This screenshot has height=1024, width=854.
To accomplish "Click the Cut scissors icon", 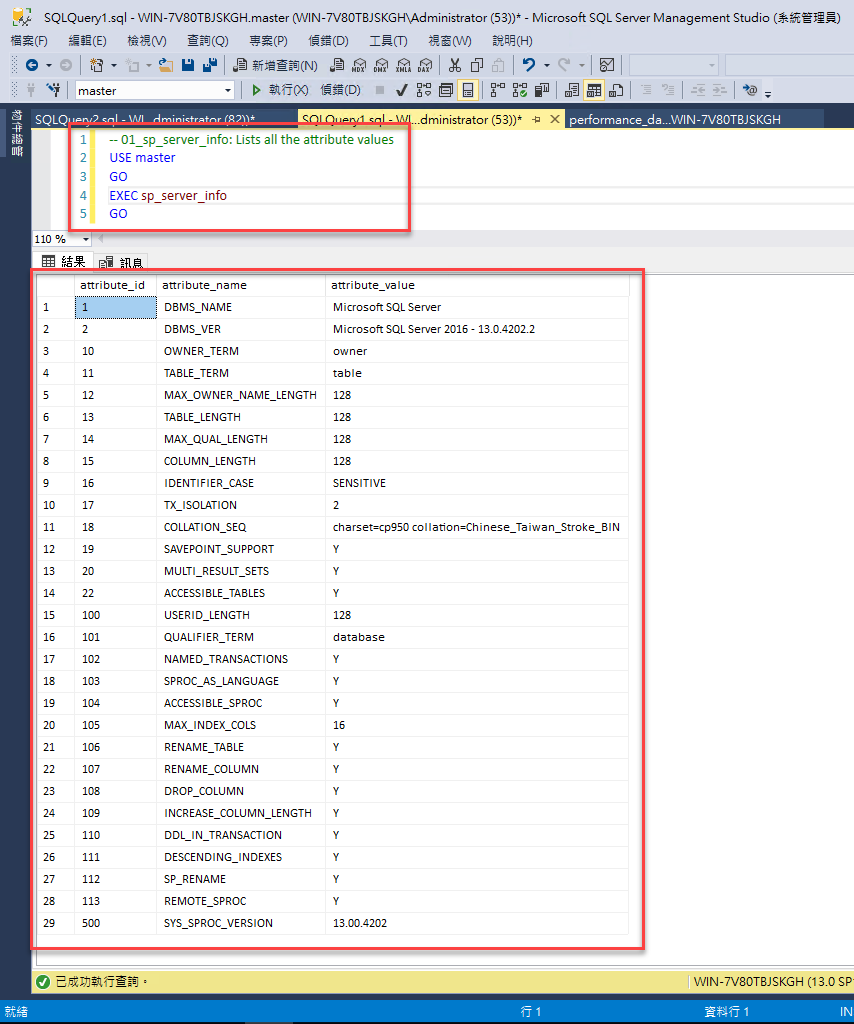I will point(454,66).
